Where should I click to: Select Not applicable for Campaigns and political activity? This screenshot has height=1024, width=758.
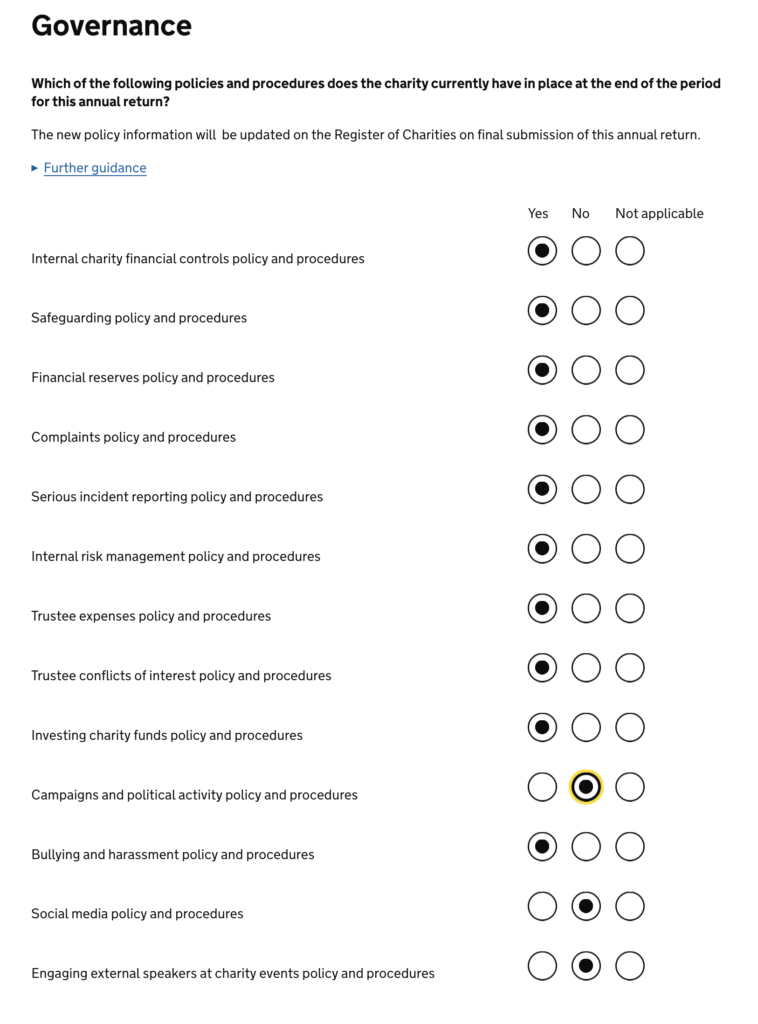click(x=630, y=787)
